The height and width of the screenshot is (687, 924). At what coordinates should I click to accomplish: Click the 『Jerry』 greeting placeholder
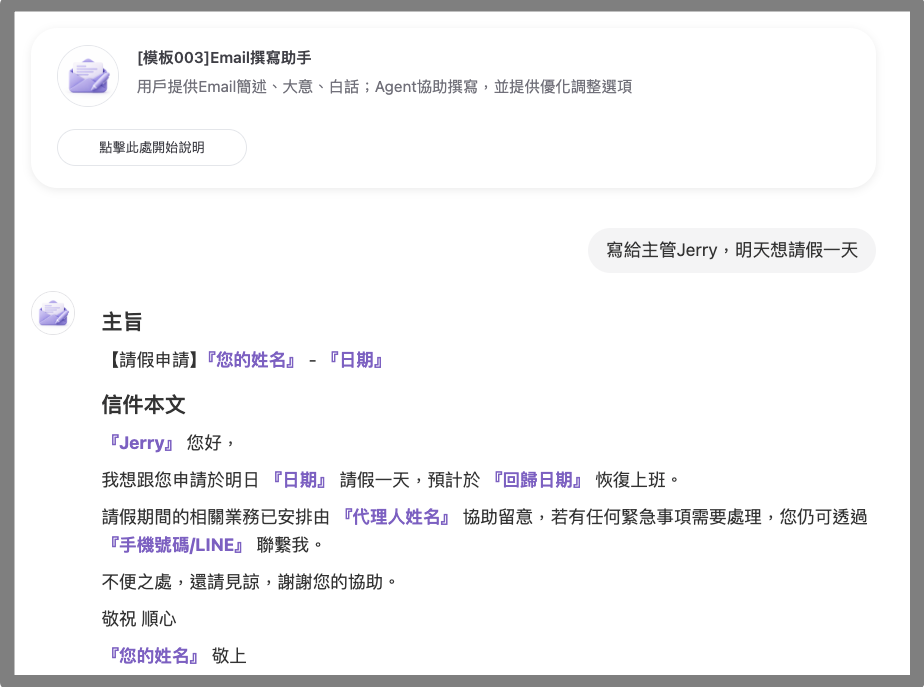[x=141, y=443]
